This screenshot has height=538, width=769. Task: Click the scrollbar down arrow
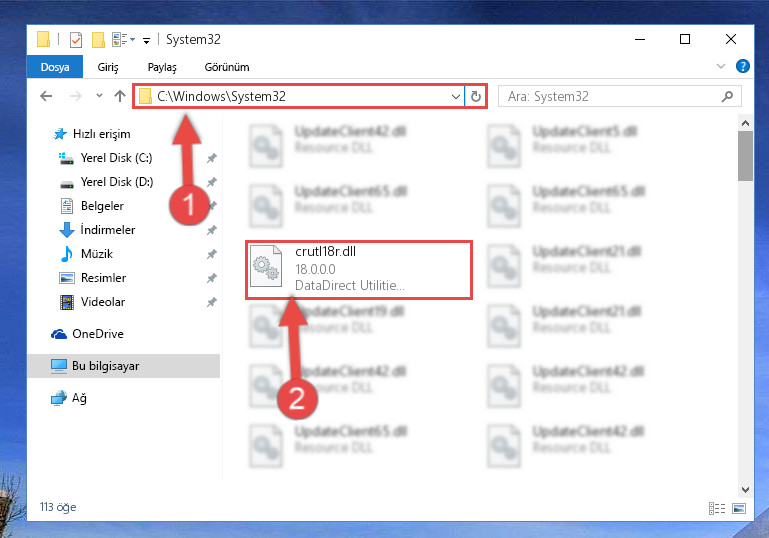pyautogui.click(x=745, y=489)
